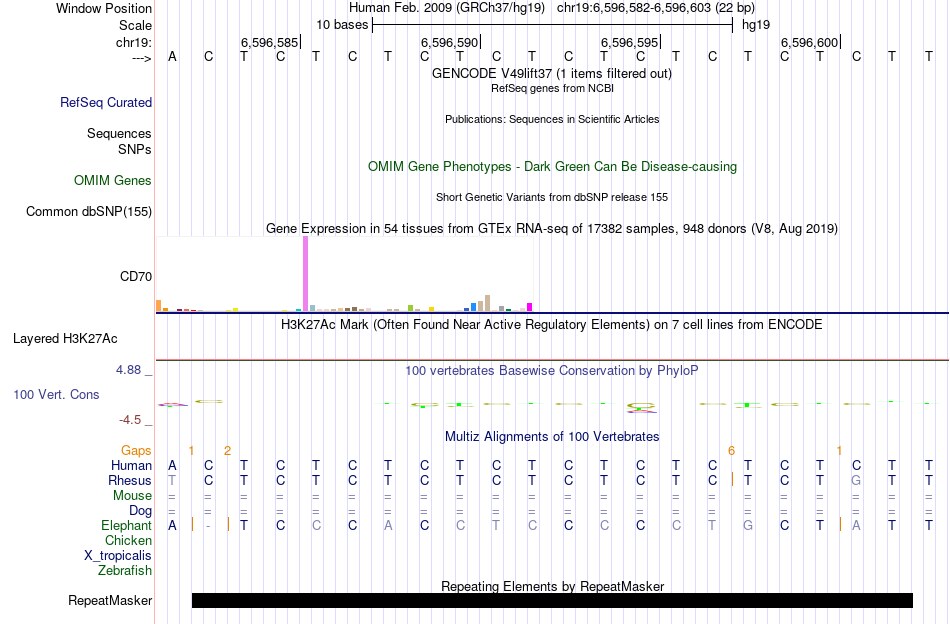Click the OMIM Gene Phenotypes green title
This screenshot has height=624, width=950.
tap(552, 167)
